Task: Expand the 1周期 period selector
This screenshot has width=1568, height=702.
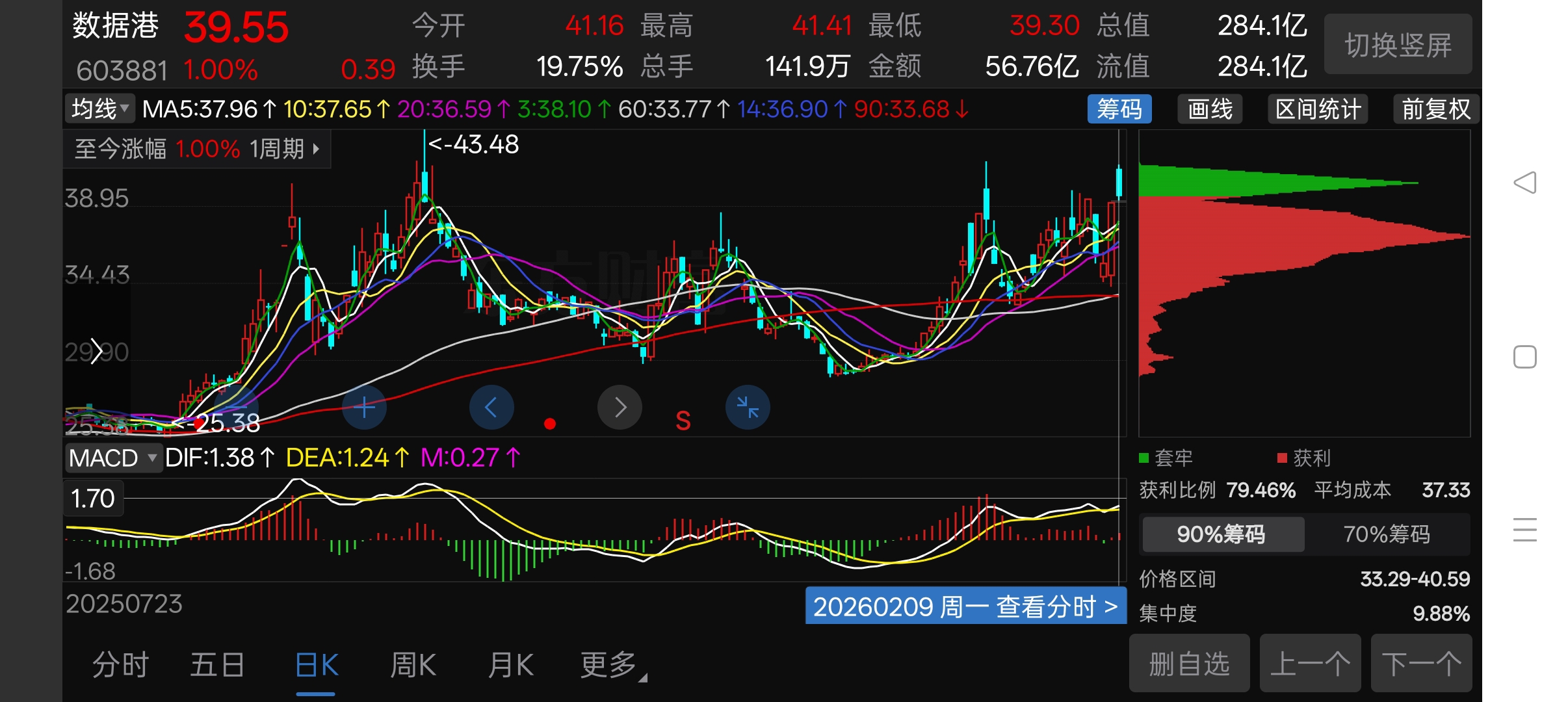Action: coord(285,149)
